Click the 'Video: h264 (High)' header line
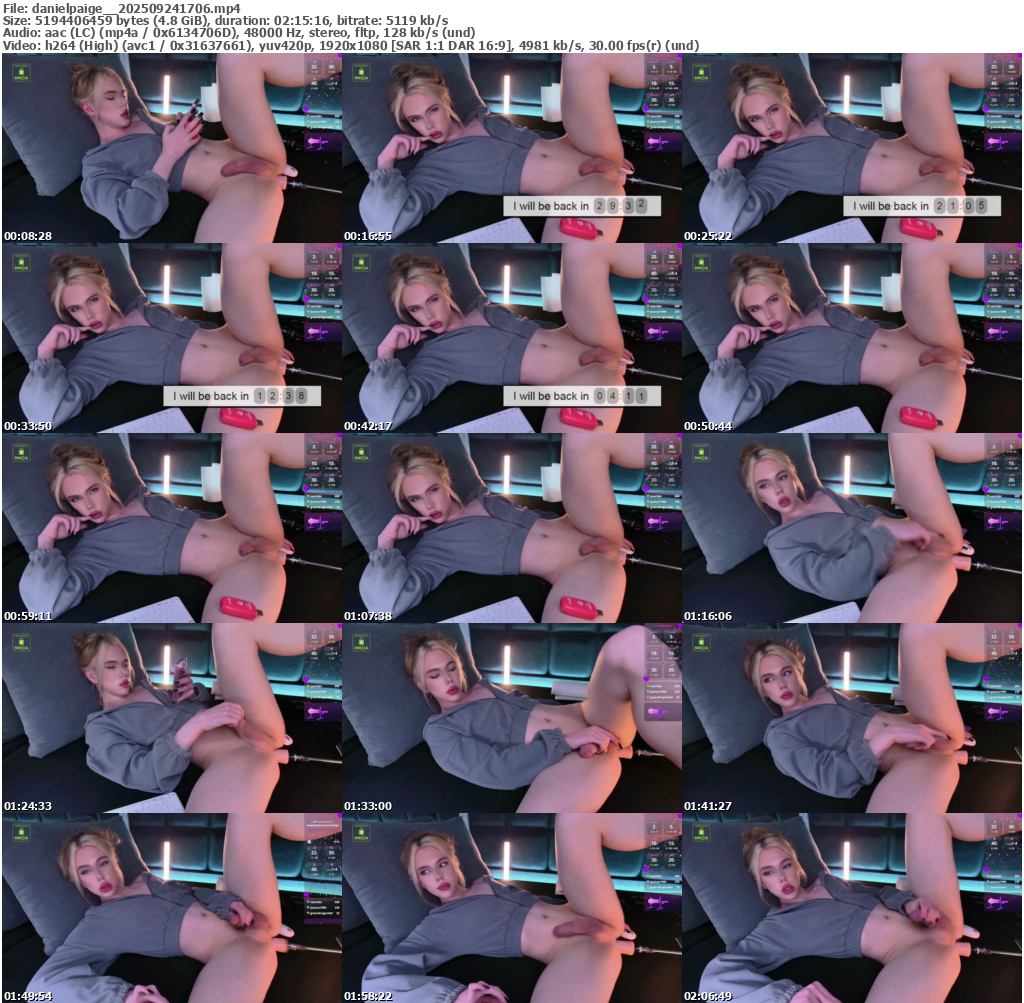The width and height of the screenshot is (1024, 1003). tap(351, 46)
